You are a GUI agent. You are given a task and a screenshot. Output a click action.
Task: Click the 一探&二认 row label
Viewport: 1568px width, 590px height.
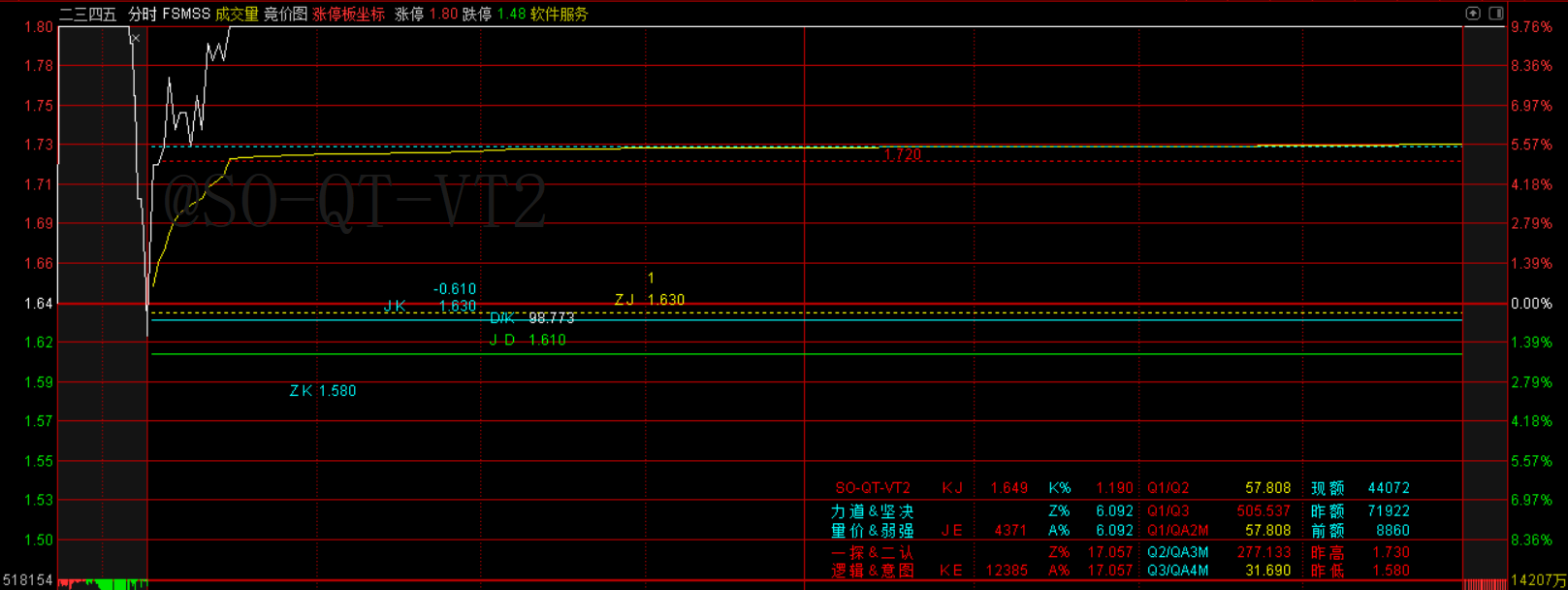873,552
